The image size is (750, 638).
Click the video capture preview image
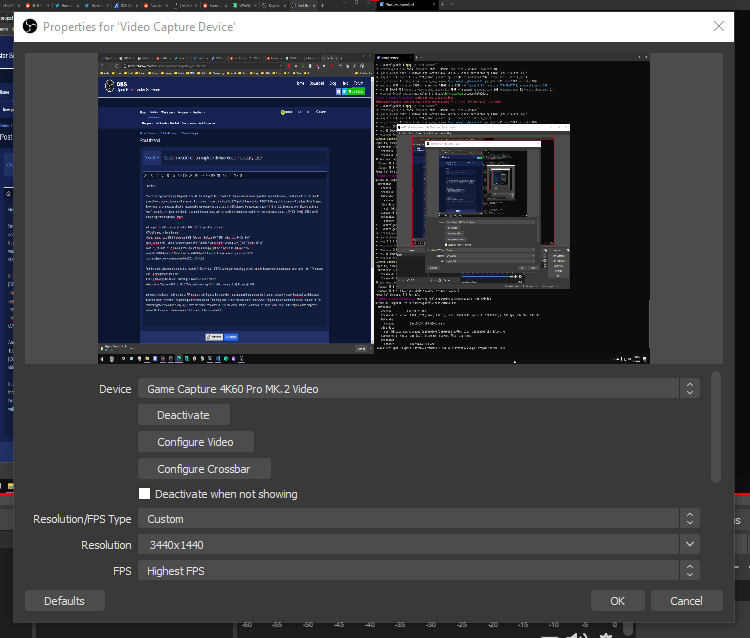click(374, 209)
